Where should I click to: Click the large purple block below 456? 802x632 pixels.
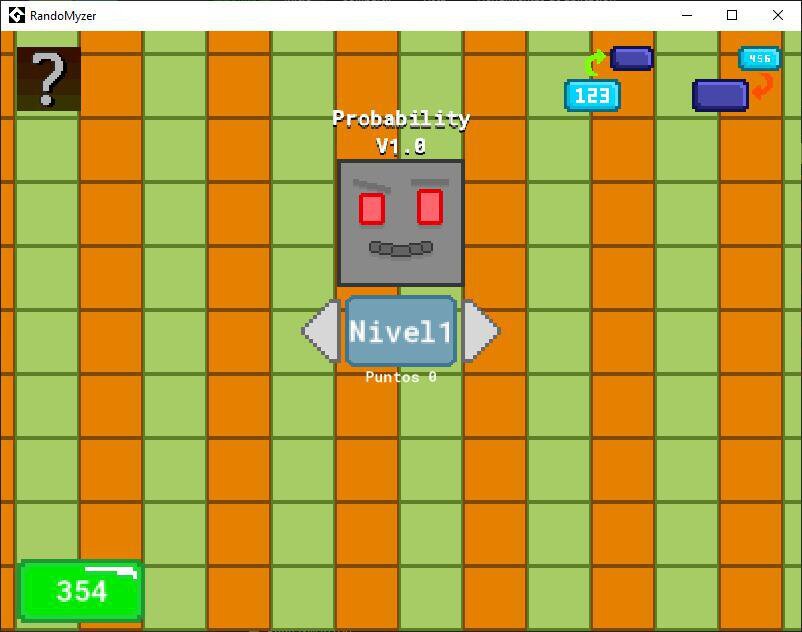(x=720, y=95)
